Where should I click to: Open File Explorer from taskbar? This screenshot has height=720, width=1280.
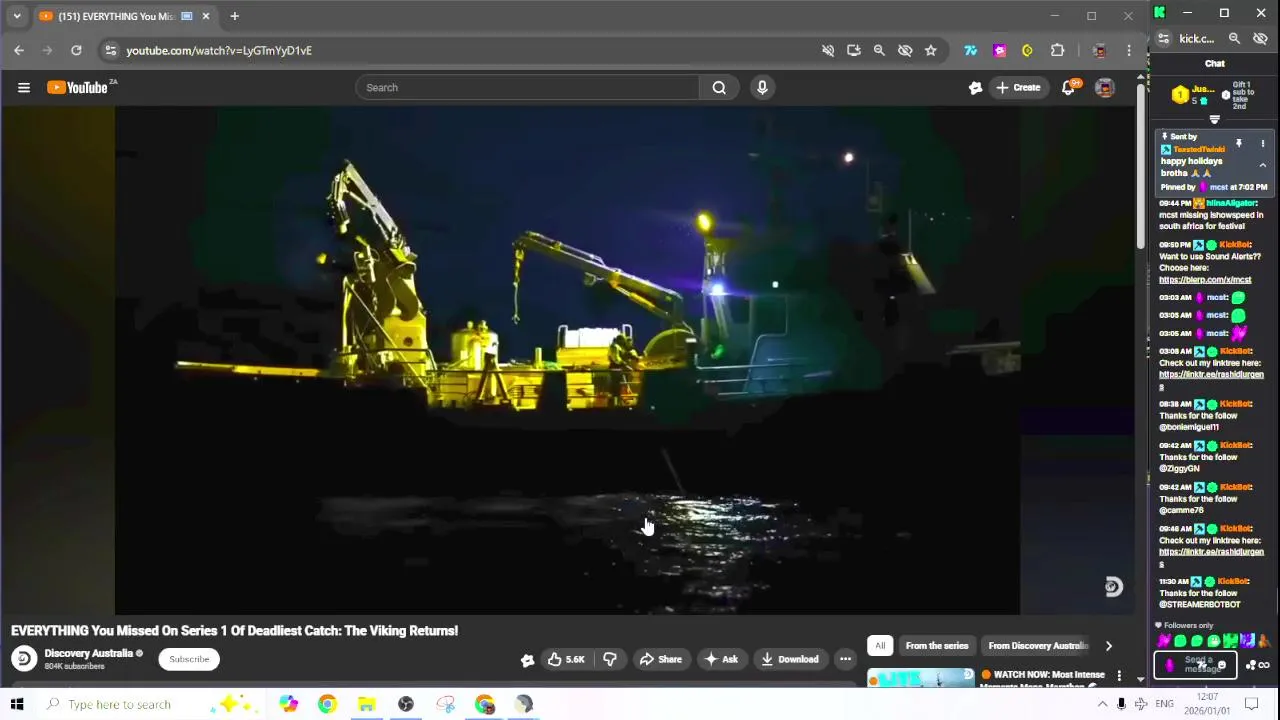point(366,704)
